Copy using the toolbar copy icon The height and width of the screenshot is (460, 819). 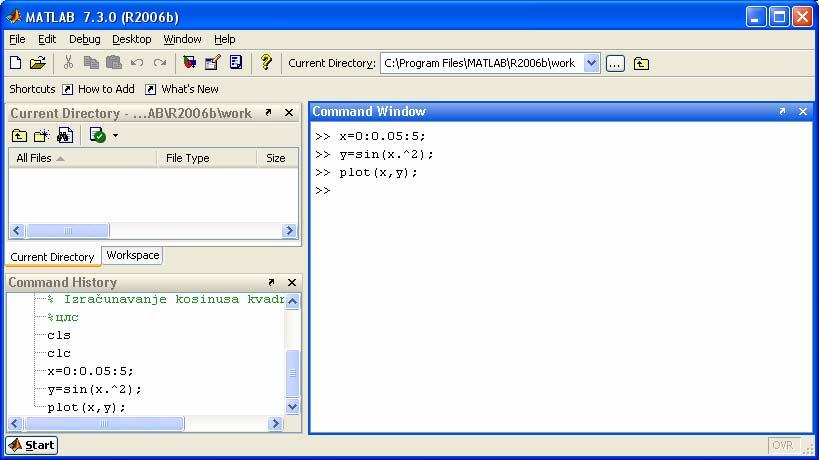coord(91,63)
